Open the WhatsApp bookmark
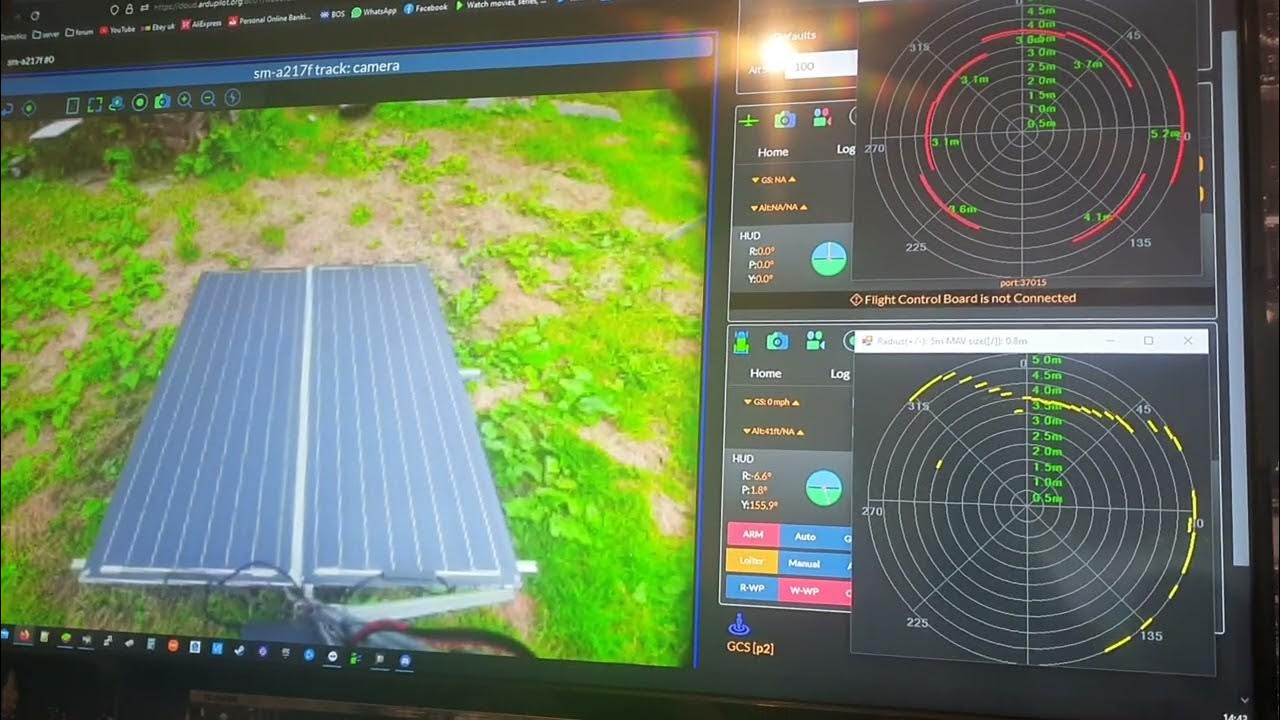 coord(373,11)
